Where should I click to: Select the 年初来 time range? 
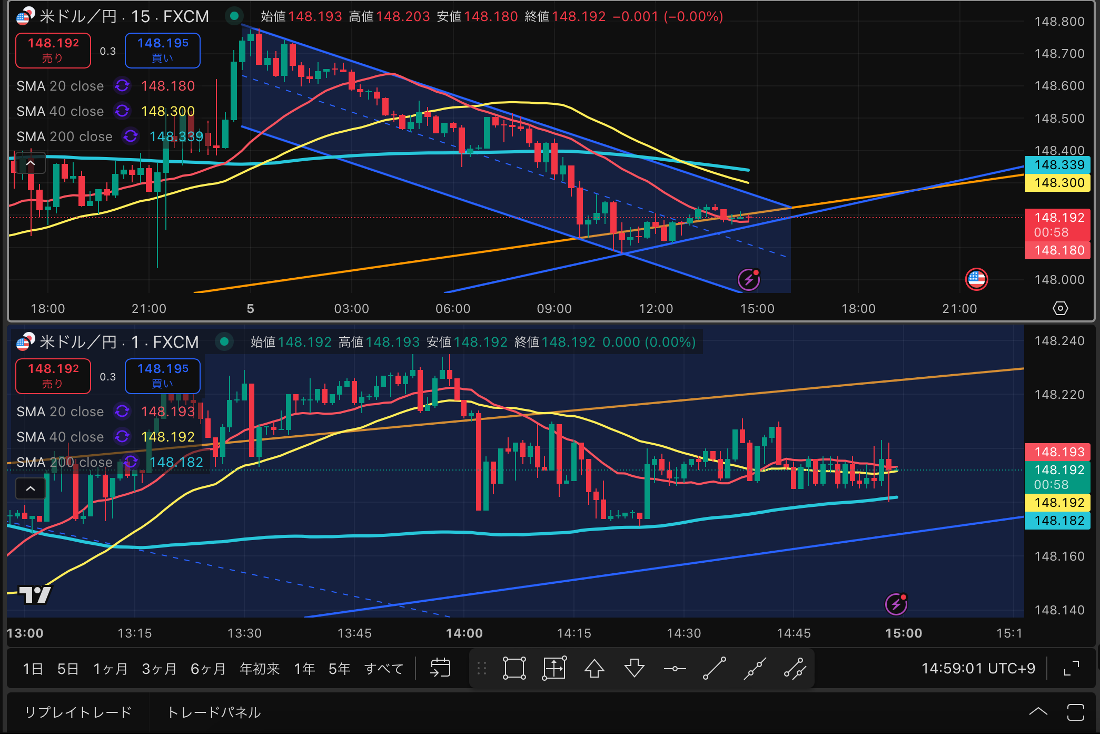(x=260, y=669)
